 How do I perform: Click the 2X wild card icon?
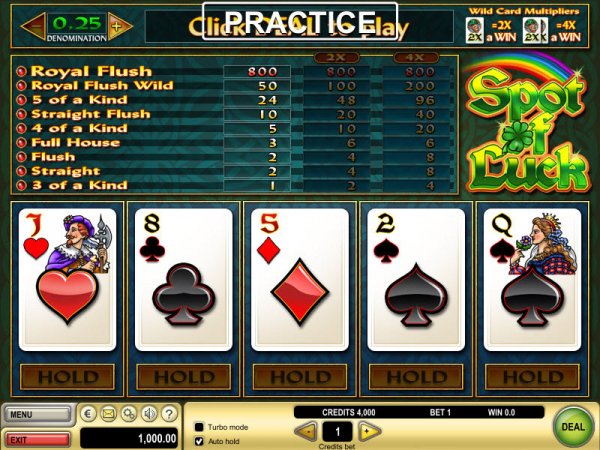click(x=474, y=31)
